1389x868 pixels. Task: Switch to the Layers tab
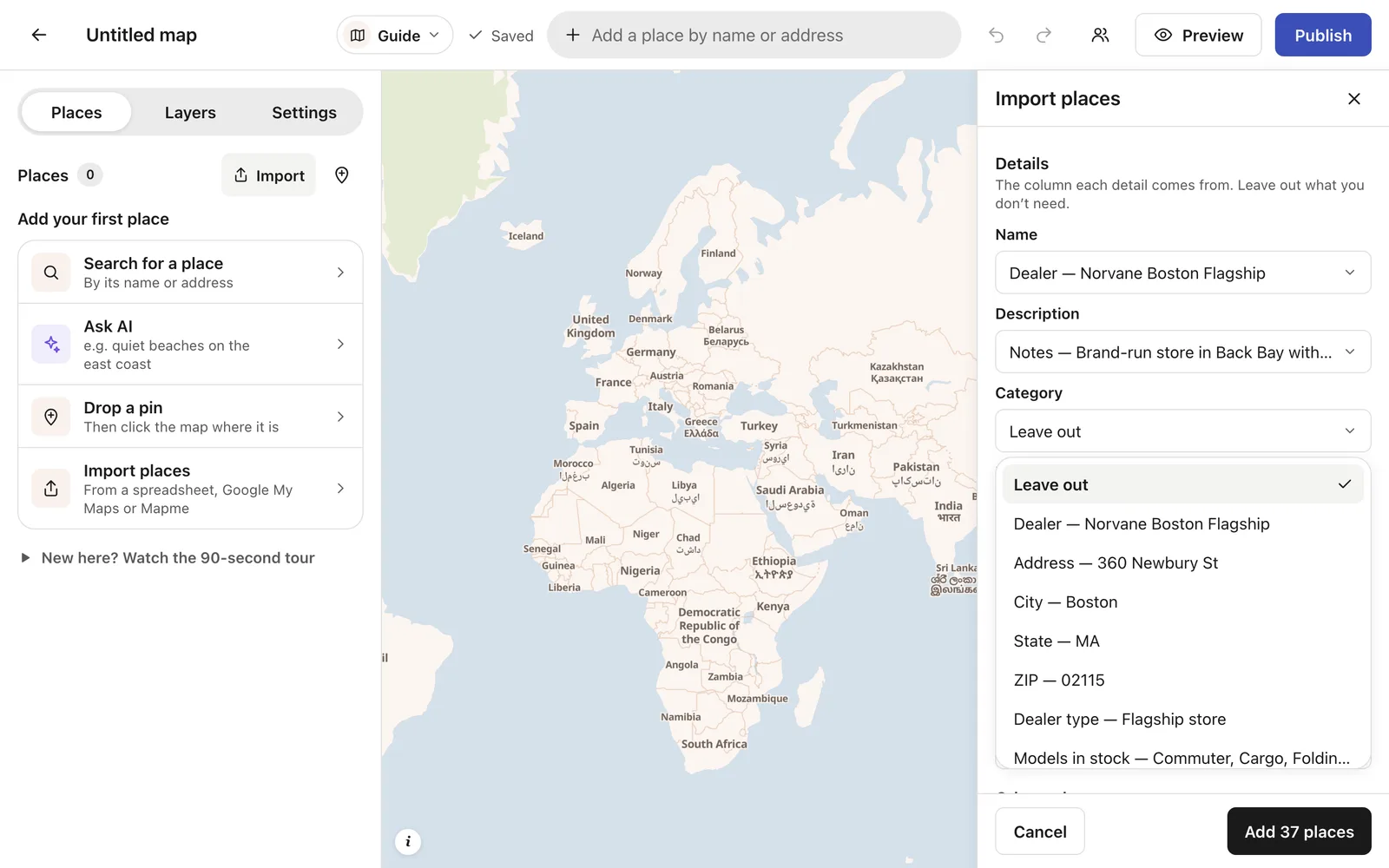(190, 113)
